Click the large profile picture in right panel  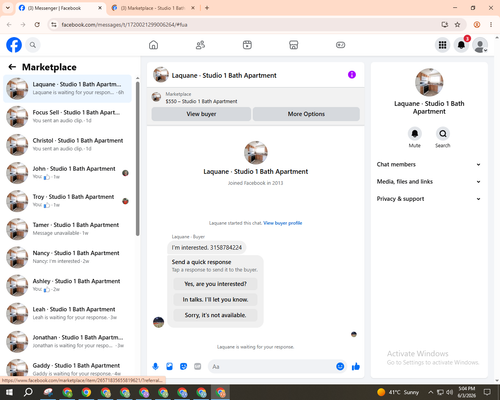click(429, 82)
